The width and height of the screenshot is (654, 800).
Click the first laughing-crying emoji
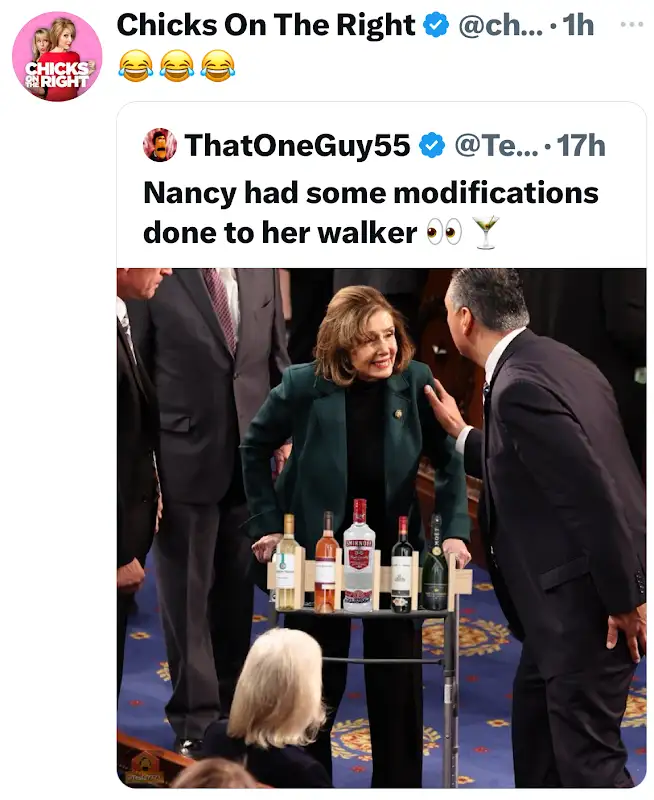coord(134,66)
